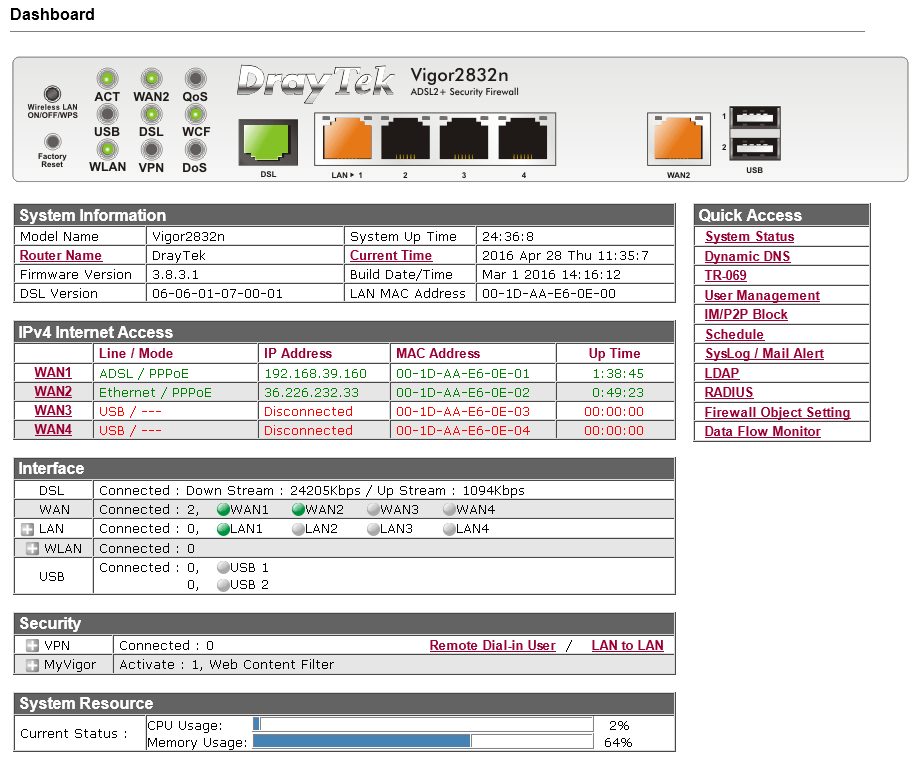Click the WAN1 IP address 192.168.39.160
This screenshot has width=918, height=760.
tap(316, 374)
